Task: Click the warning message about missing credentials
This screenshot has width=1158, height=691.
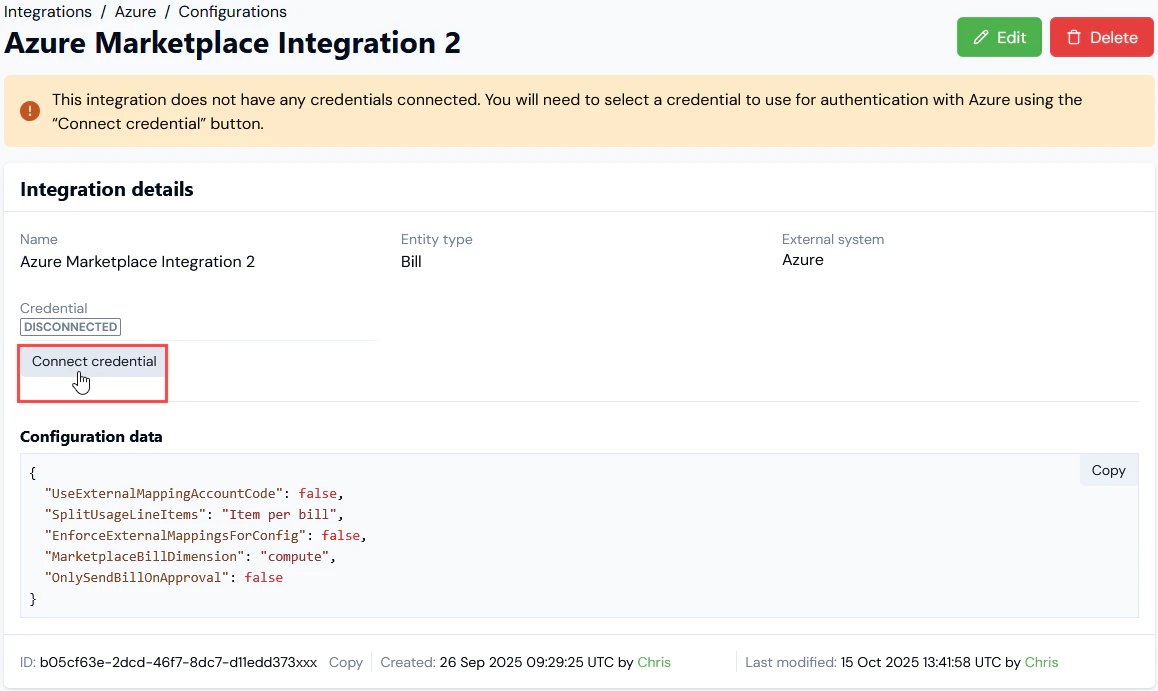Action: (566, 111)
